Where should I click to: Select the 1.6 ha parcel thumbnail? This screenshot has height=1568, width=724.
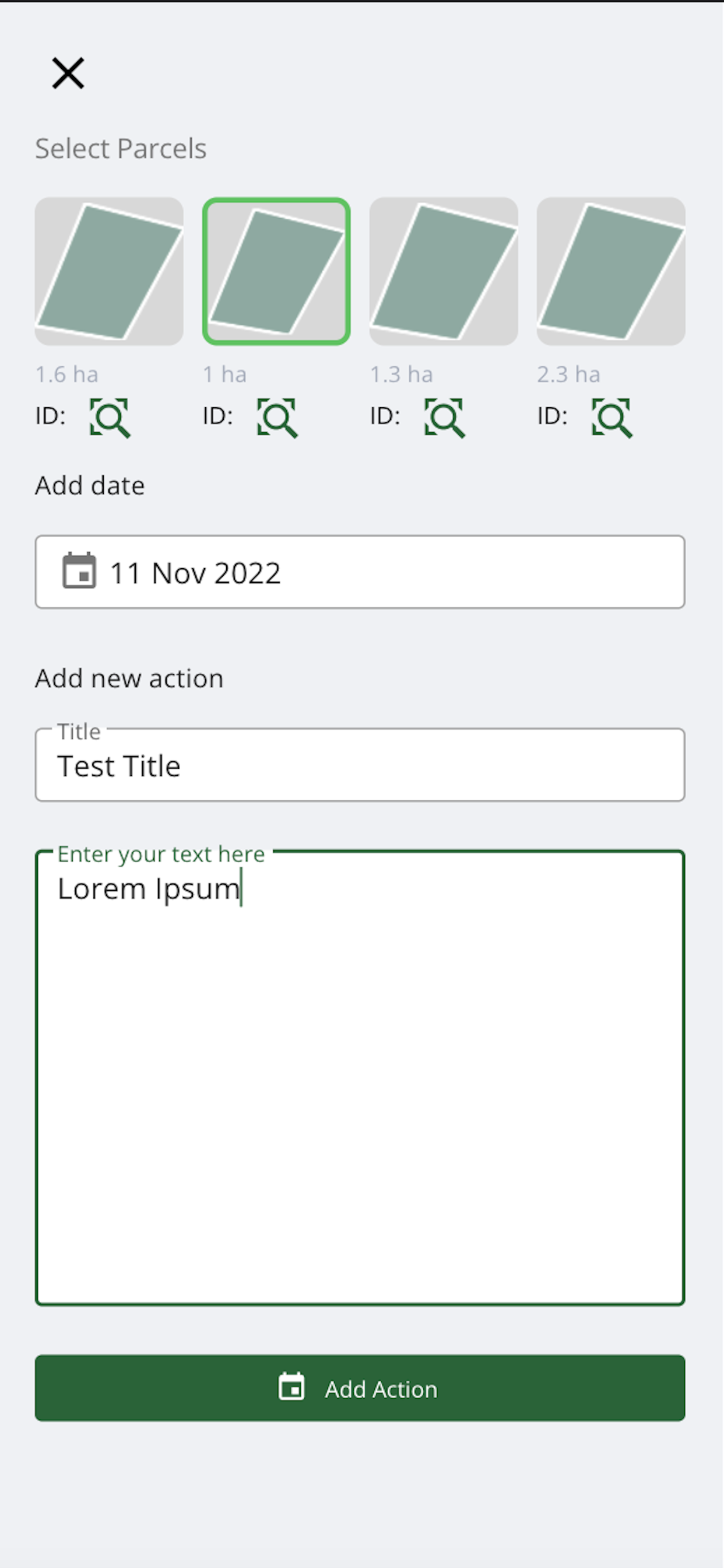(x=109, y=271)
